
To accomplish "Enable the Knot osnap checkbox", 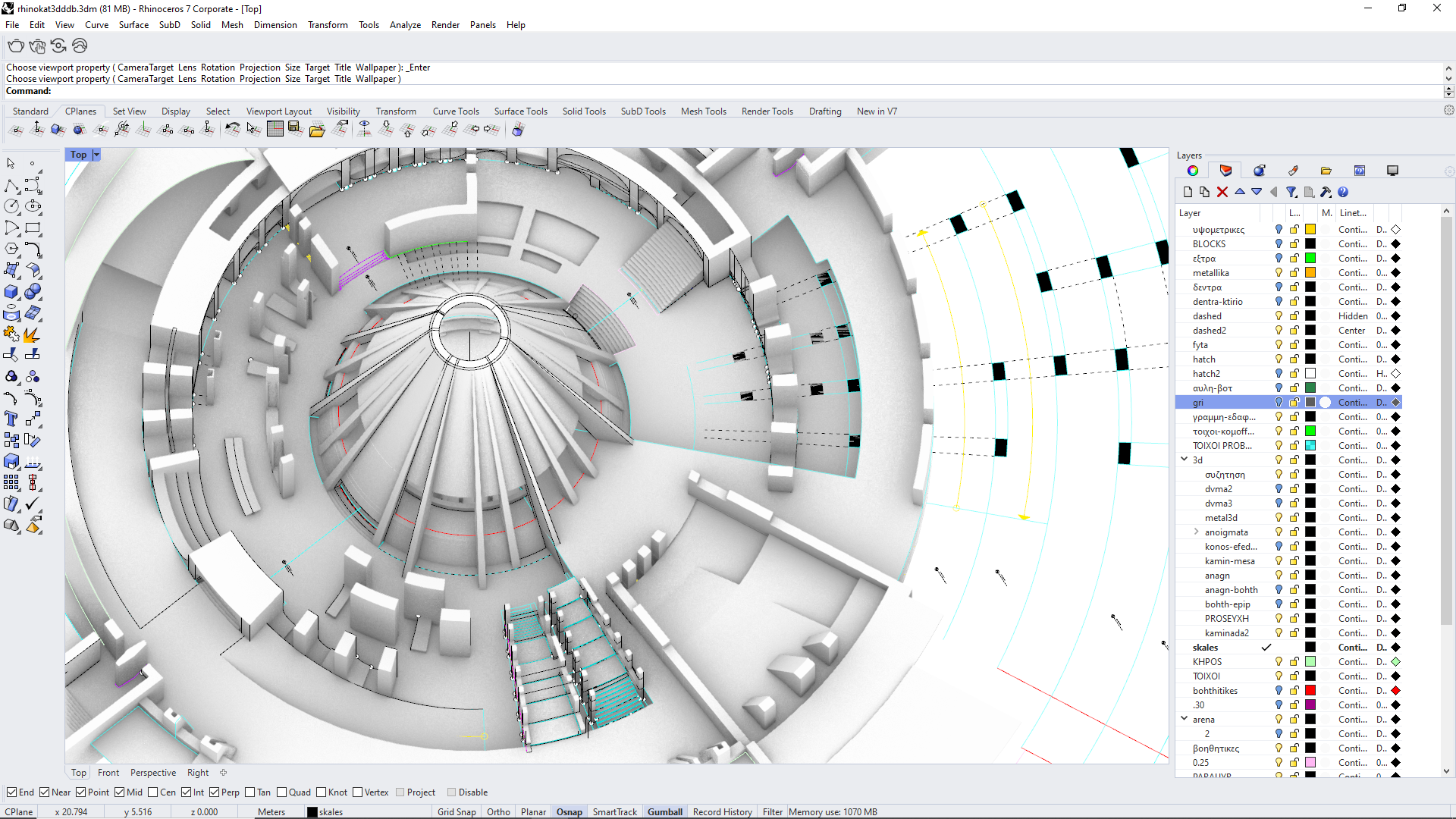I will point(321,792).
